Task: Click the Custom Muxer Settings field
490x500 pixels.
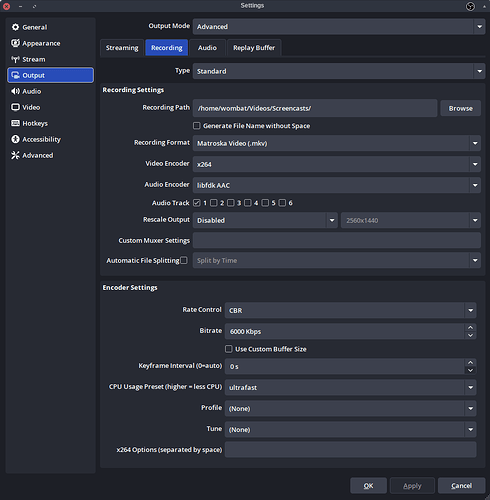Action: (337, 240)
